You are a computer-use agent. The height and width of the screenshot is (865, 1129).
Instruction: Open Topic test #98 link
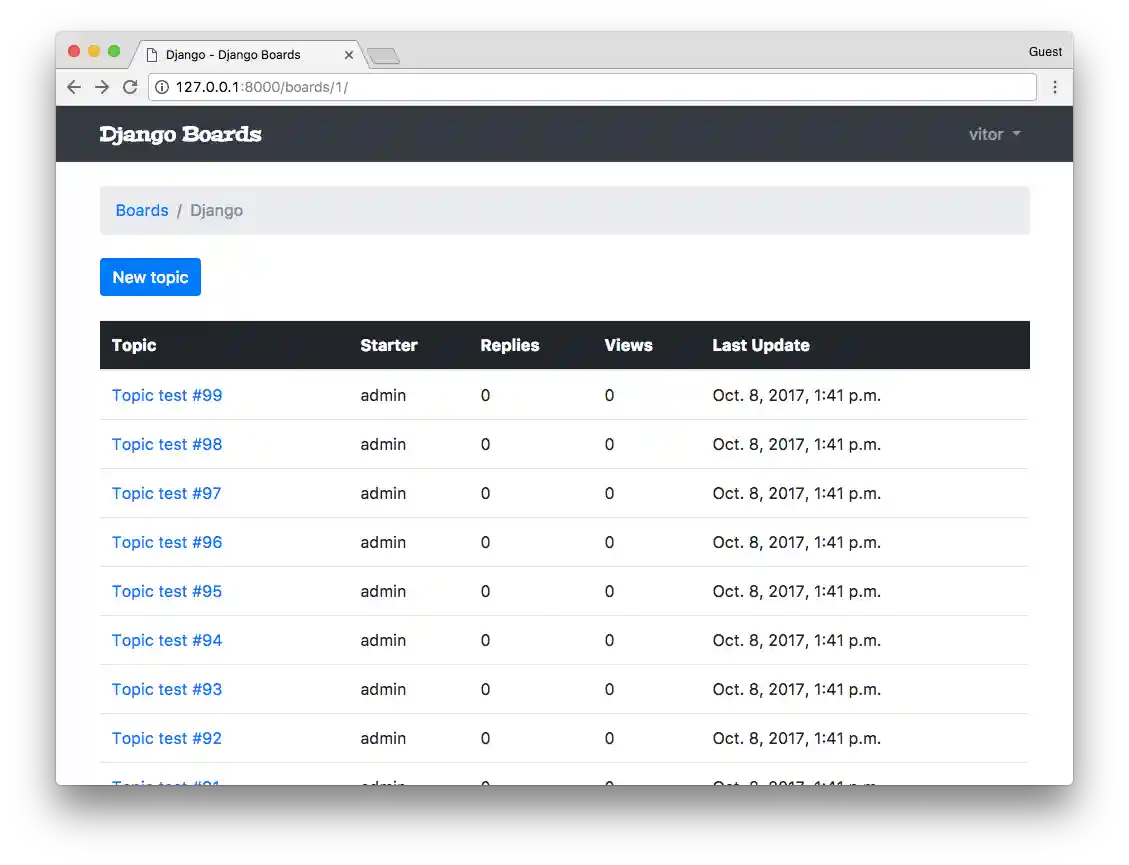(x=167, y=444)
